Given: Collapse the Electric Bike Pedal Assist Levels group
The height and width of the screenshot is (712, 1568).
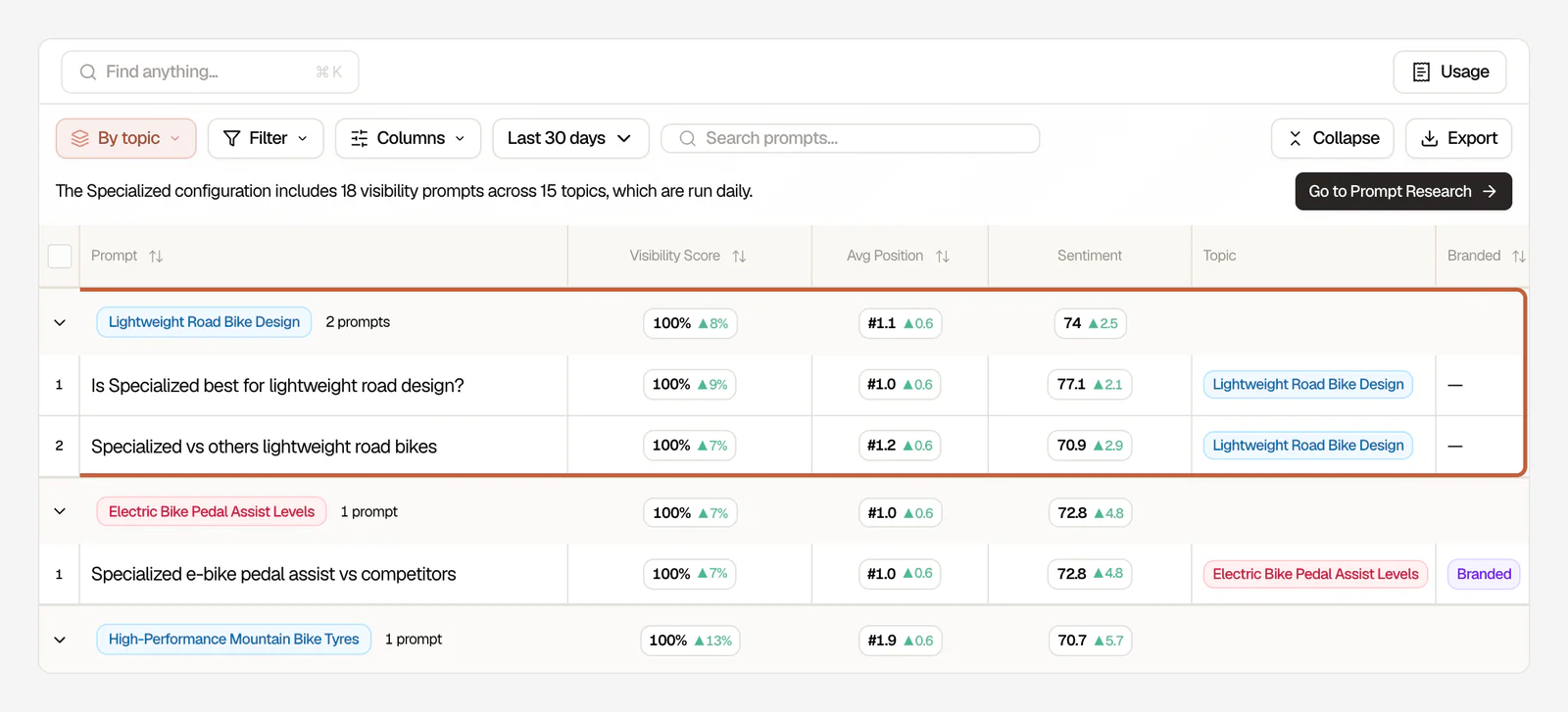Looking at the screenshot, I should coord(60,511).
